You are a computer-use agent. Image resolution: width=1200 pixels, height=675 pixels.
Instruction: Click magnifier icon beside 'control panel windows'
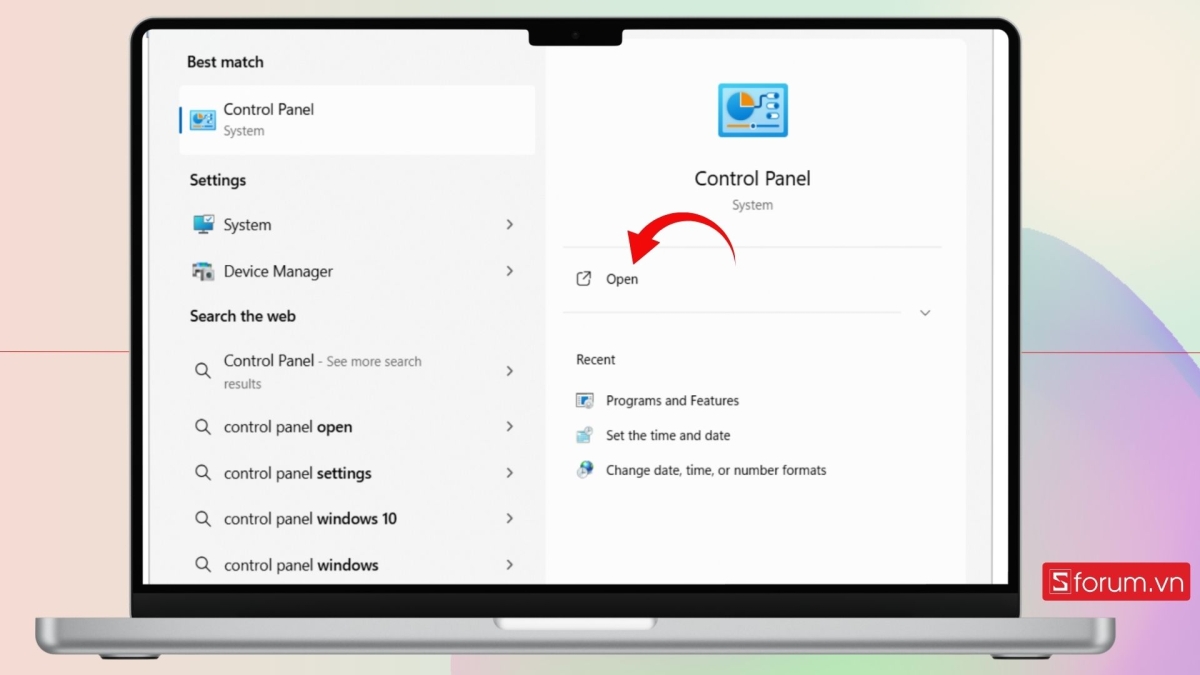point(203,565)
